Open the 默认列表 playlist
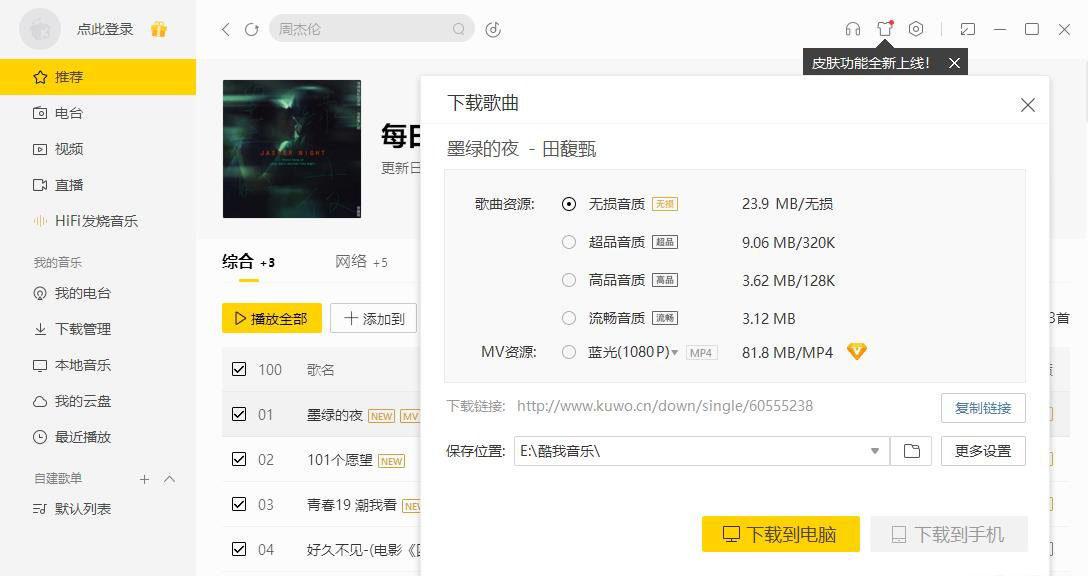 pos(98,509)
